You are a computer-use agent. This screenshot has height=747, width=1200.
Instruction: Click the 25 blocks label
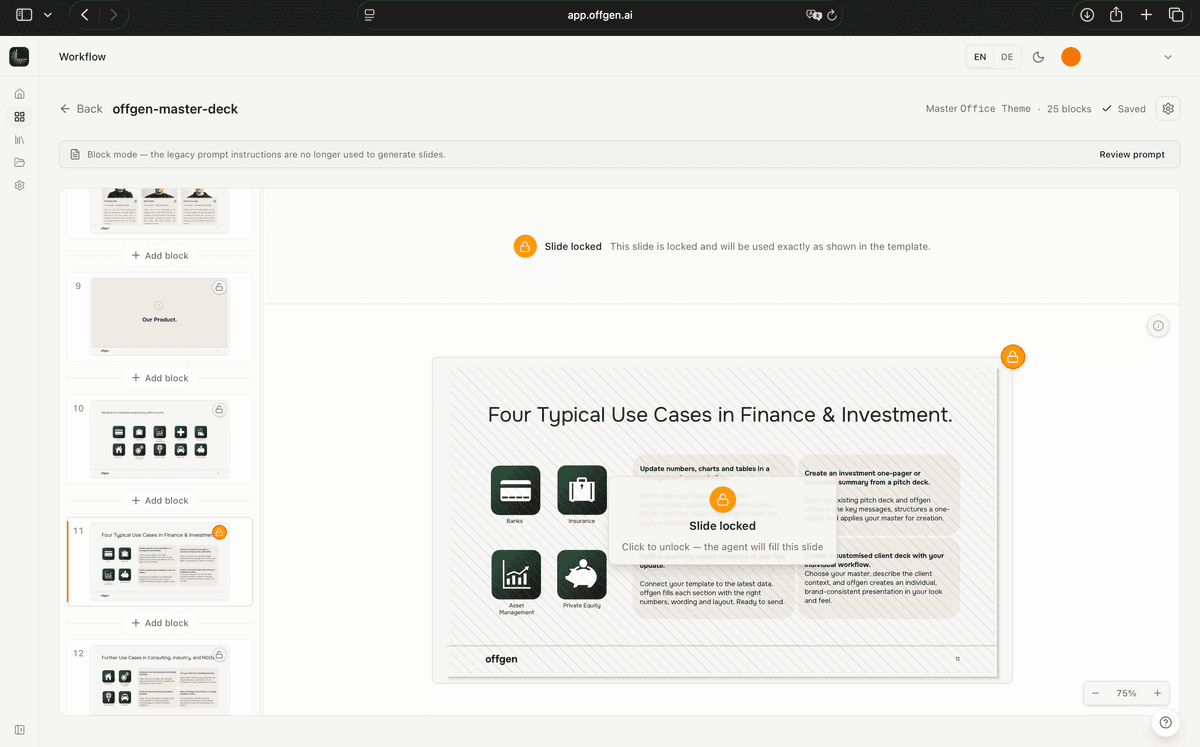point(1069,109)
